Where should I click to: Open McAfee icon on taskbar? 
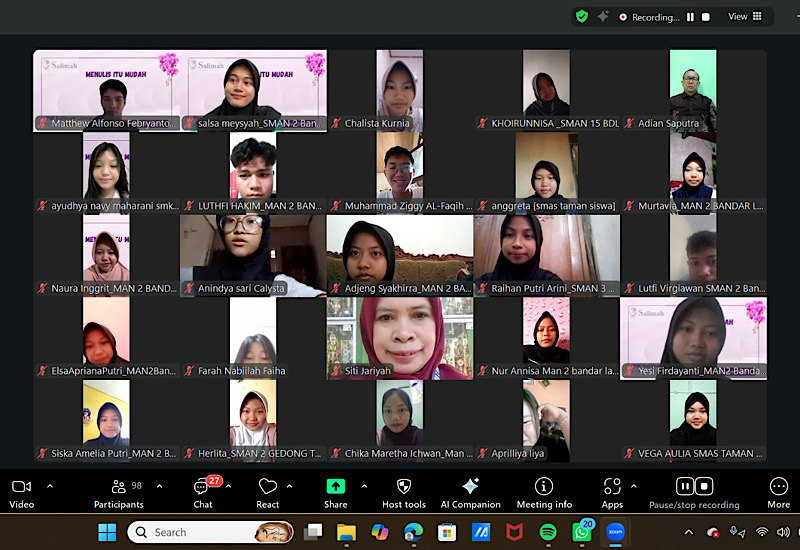coord(514,532)
